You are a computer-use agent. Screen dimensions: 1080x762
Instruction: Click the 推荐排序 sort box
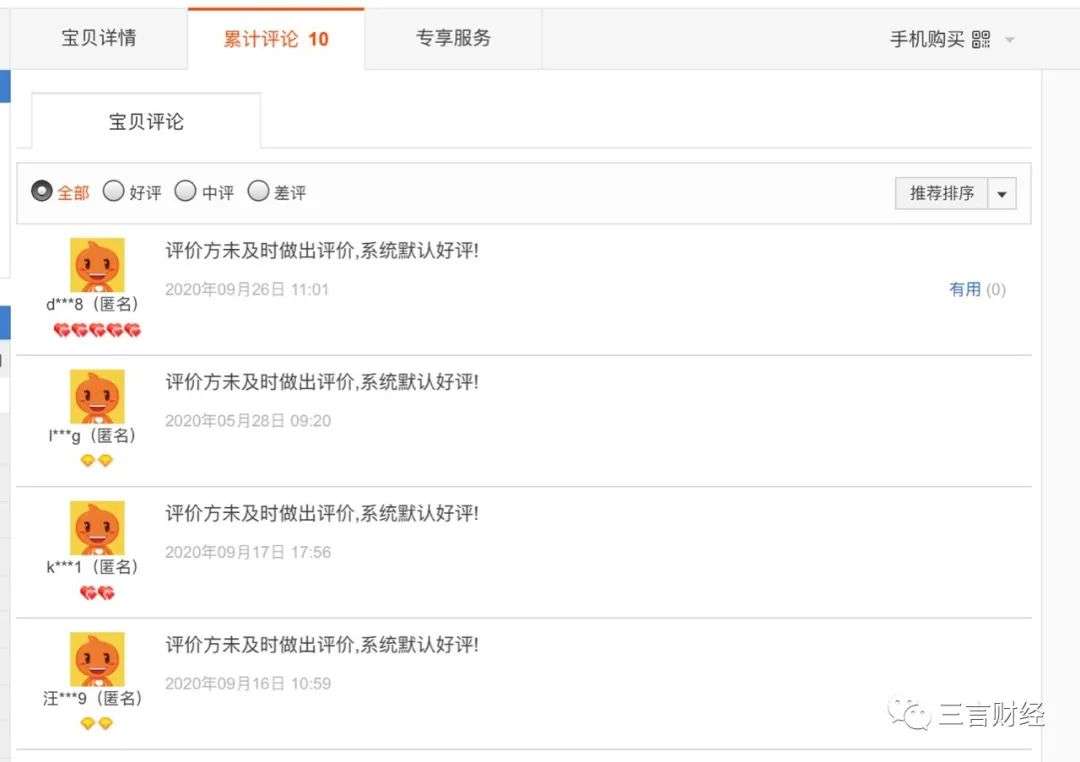pos(942,194)
